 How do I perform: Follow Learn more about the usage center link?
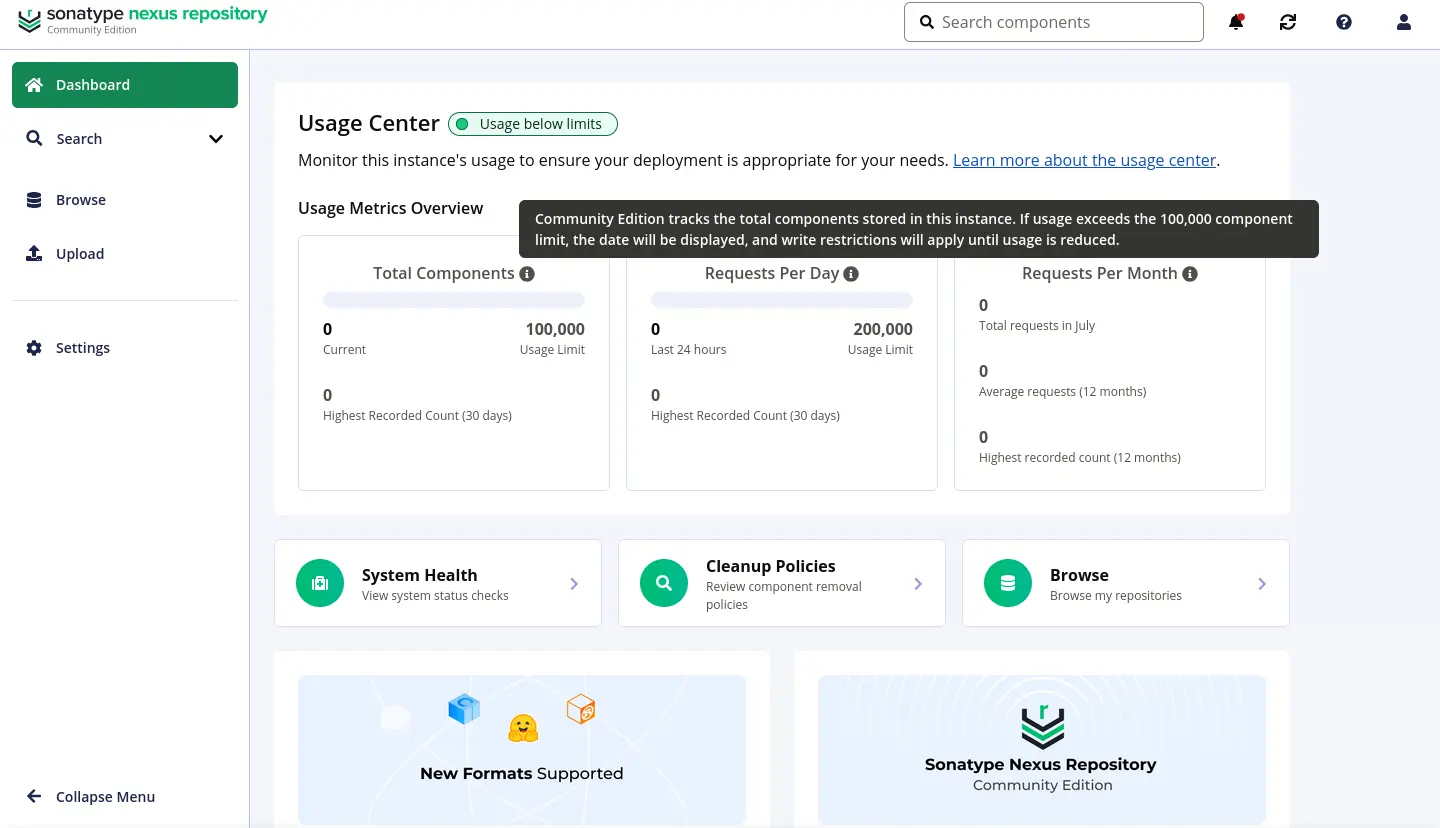pos(1084,160)
